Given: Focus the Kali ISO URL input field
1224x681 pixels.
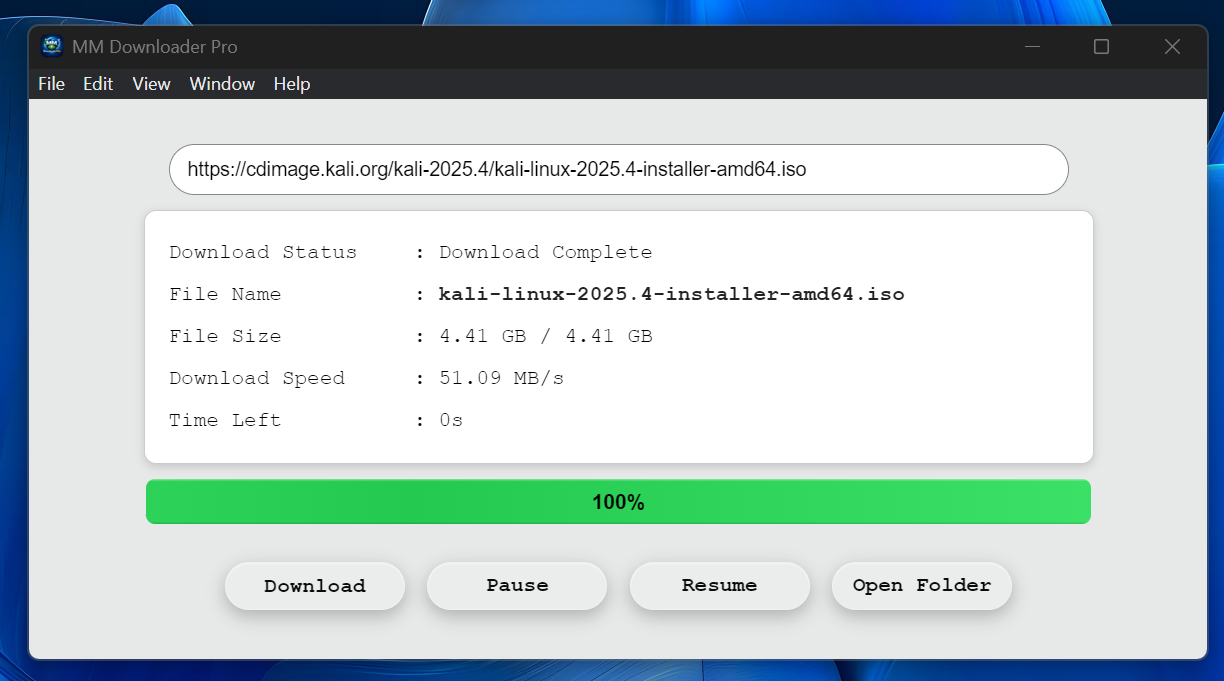Looking at the screenshot, I should (618, 170).
